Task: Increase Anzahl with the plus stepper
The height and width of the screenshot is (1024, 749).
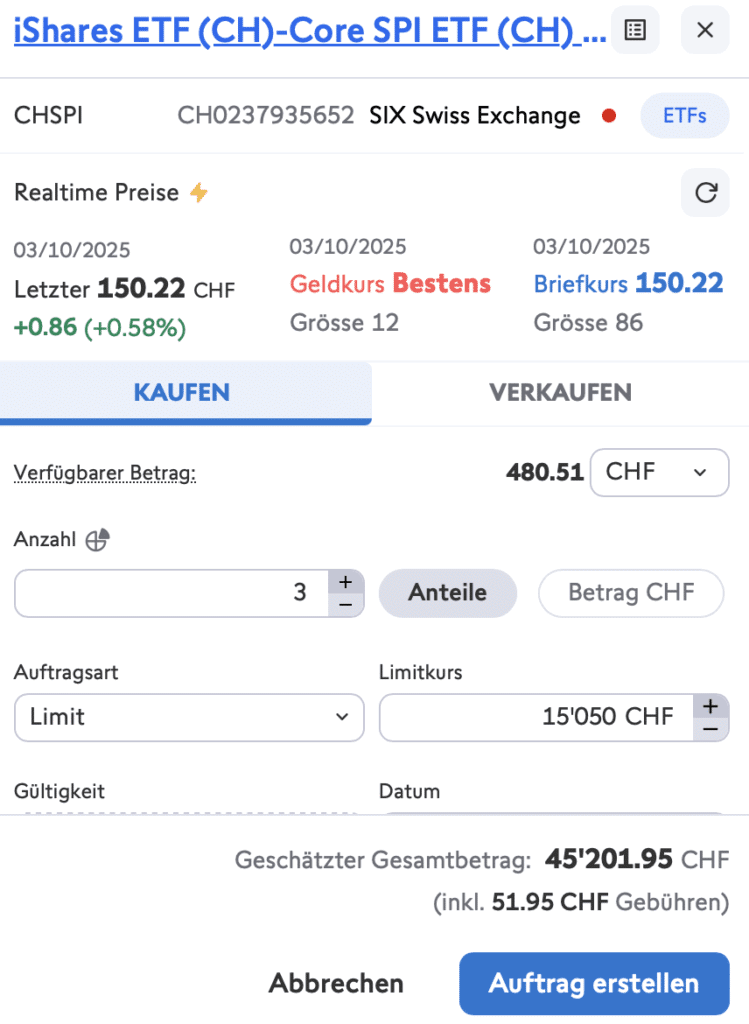Action: [345, 582]
